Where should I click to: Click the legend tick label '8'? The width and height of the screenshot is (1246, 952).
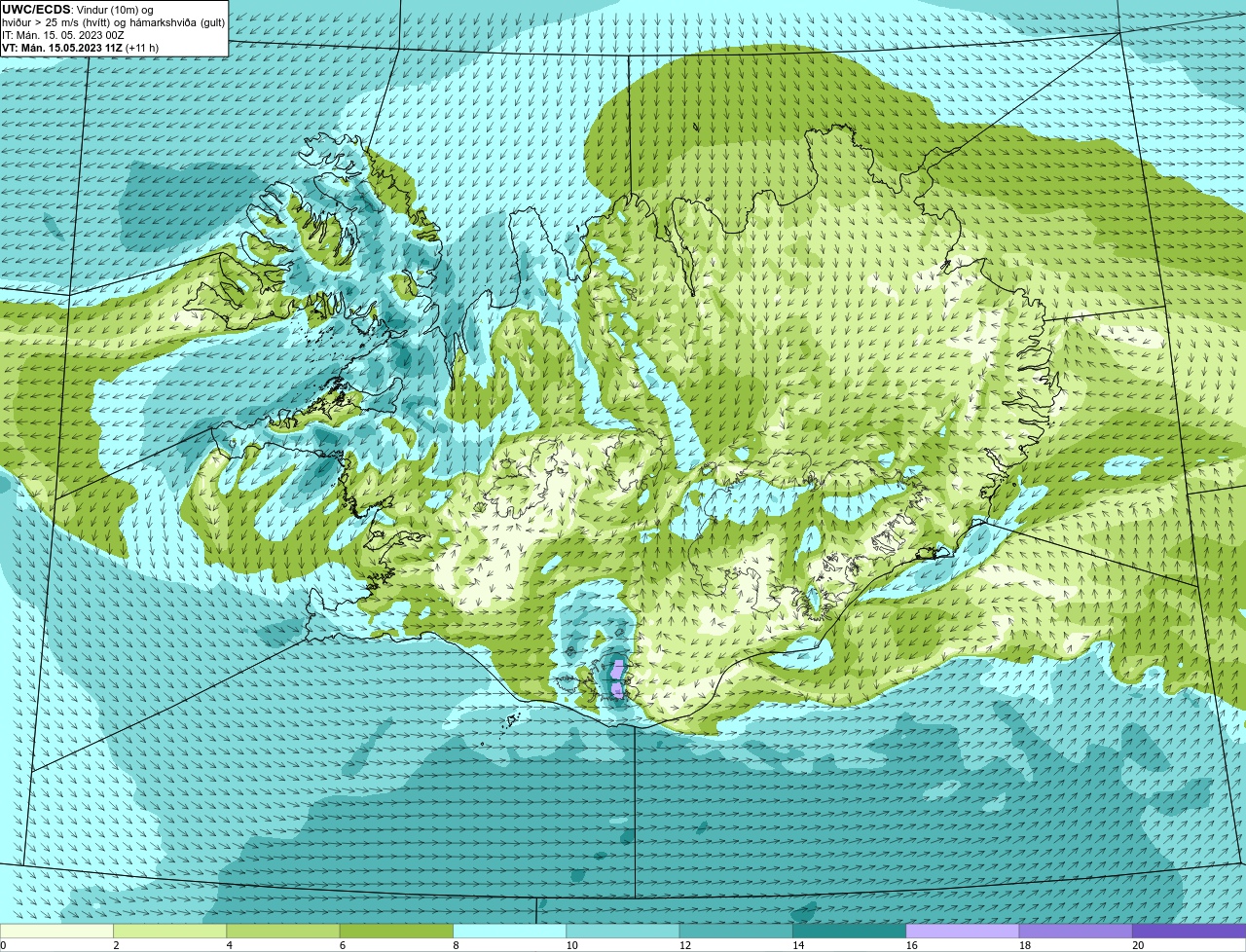(456, 945)
